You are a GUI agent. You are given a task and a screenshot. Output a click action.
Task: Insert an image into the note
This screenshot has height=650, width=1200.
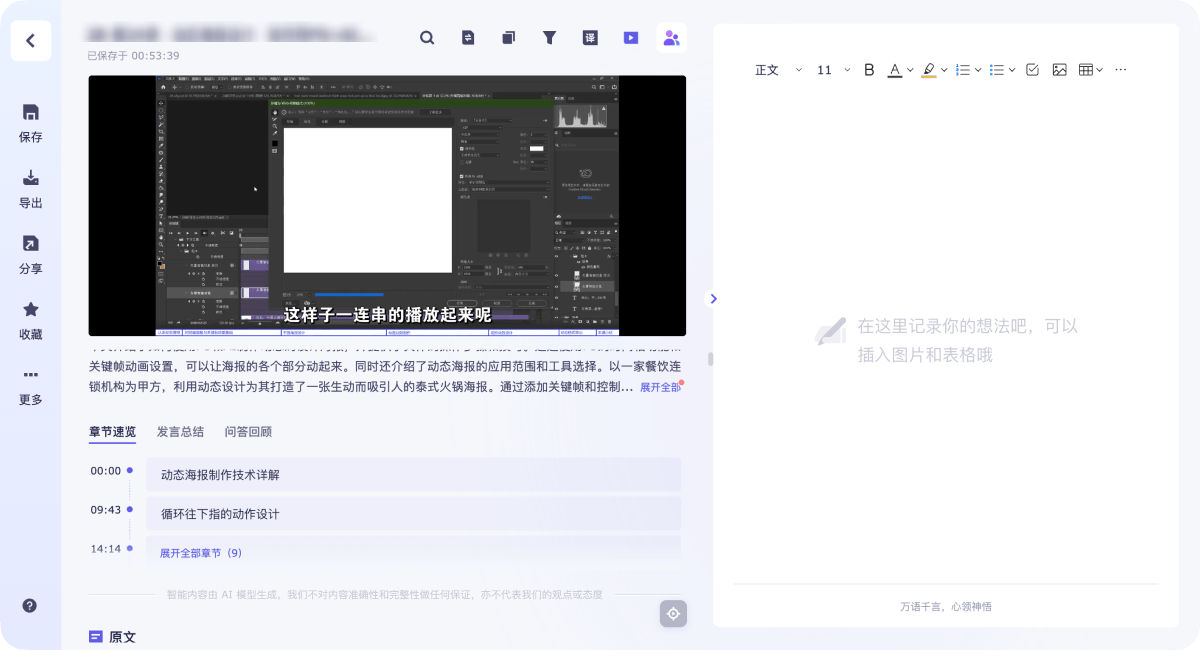(1060, 70)
